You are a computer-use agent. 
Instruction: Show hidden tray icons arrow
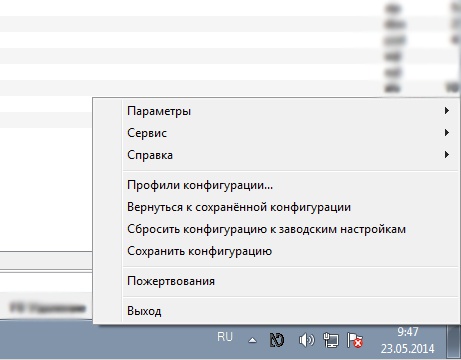253,340
